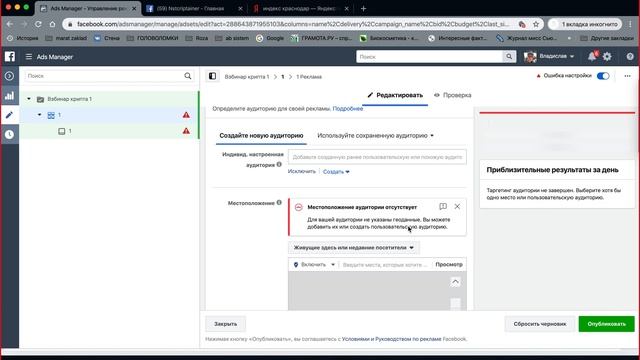This screenshot has width=640, height=360.
Task: Open the Создать dropdown
Action: tap(336, 172)
